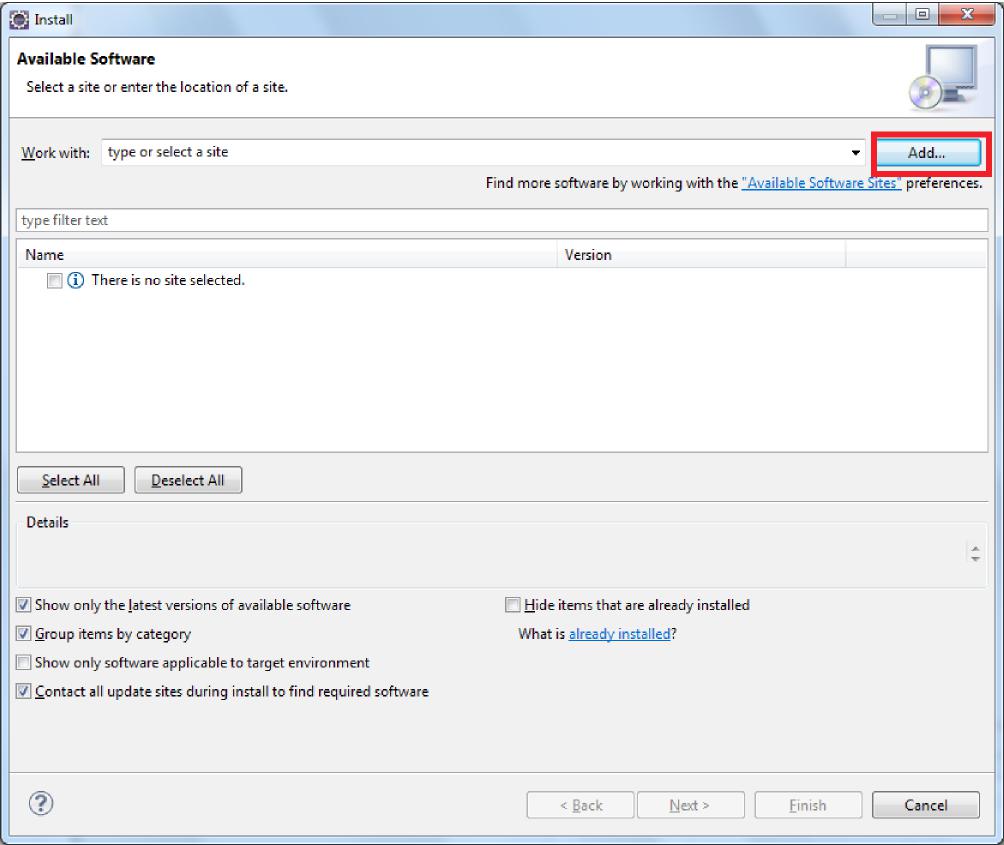Focus the type filter text field
The width and height of the screenshot is (1004, 845).
(500, 220)
